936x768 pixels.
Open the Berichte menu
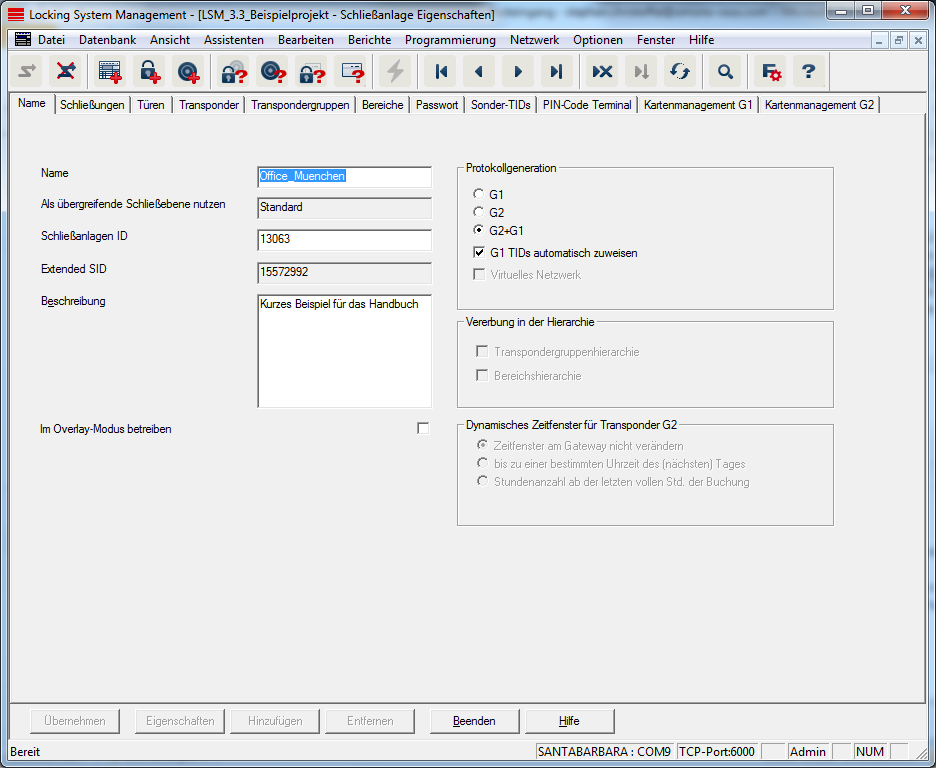click(x=370, y=40)
